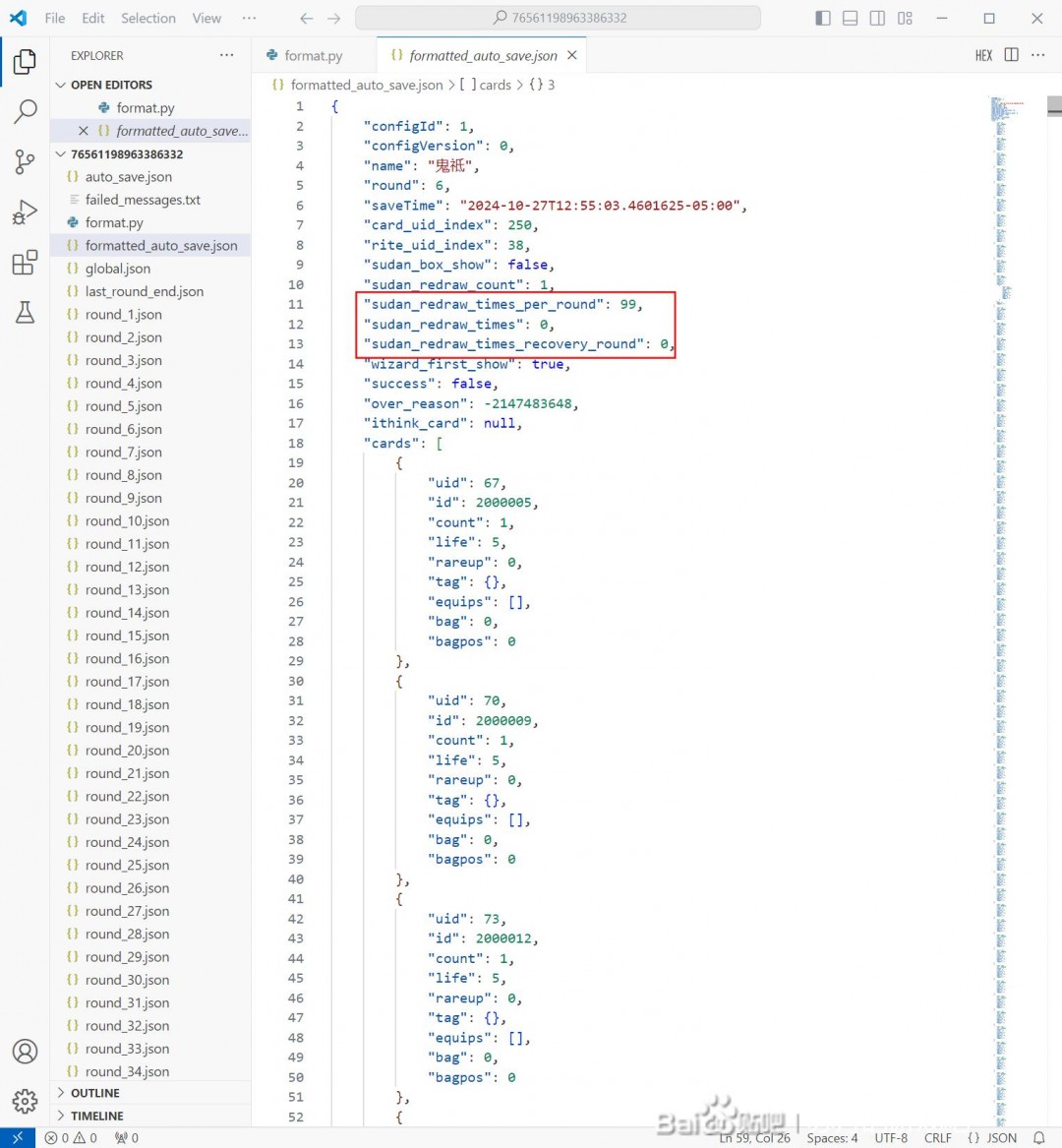
Task: Click the ports forwarded status indicator
Action: pyautogui.click(x=127, y=1138)
